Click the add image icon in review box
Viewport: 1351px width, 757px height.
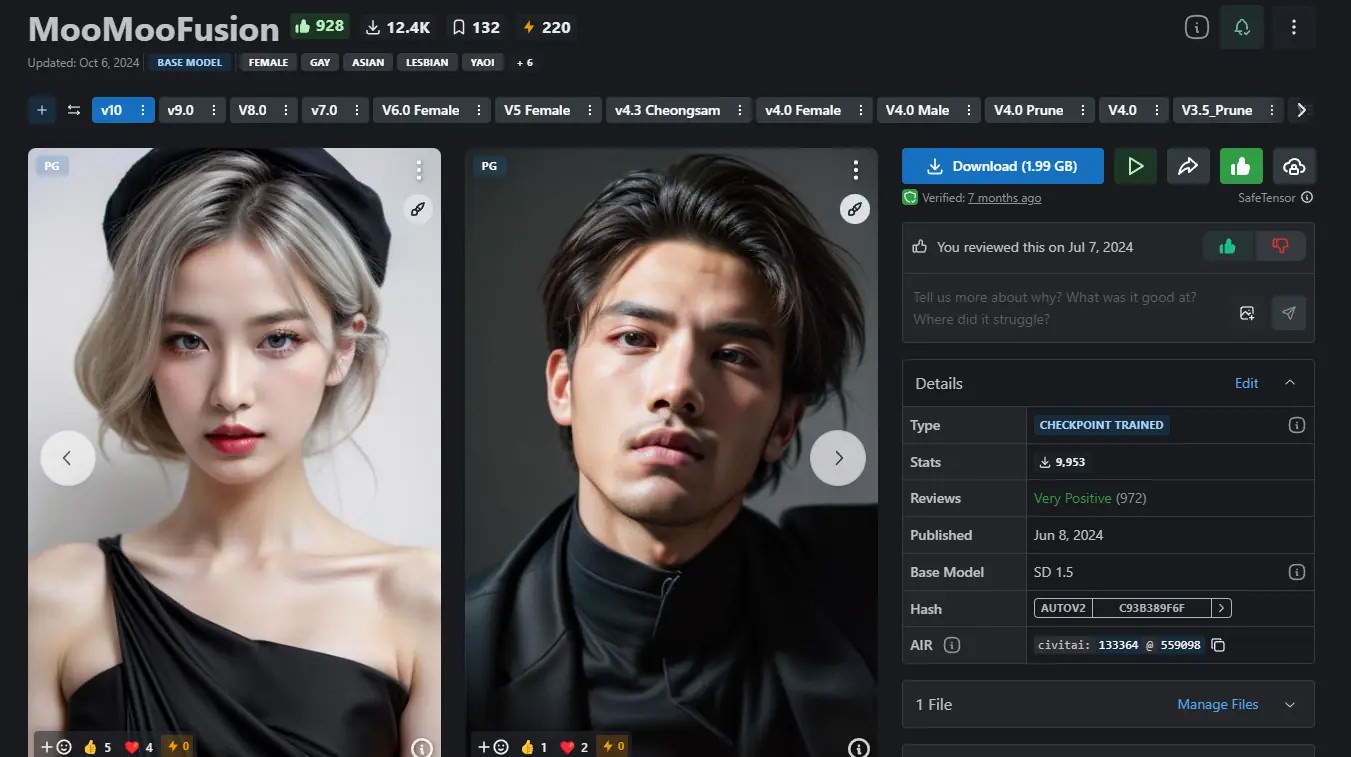click(x=1247, y=313)
